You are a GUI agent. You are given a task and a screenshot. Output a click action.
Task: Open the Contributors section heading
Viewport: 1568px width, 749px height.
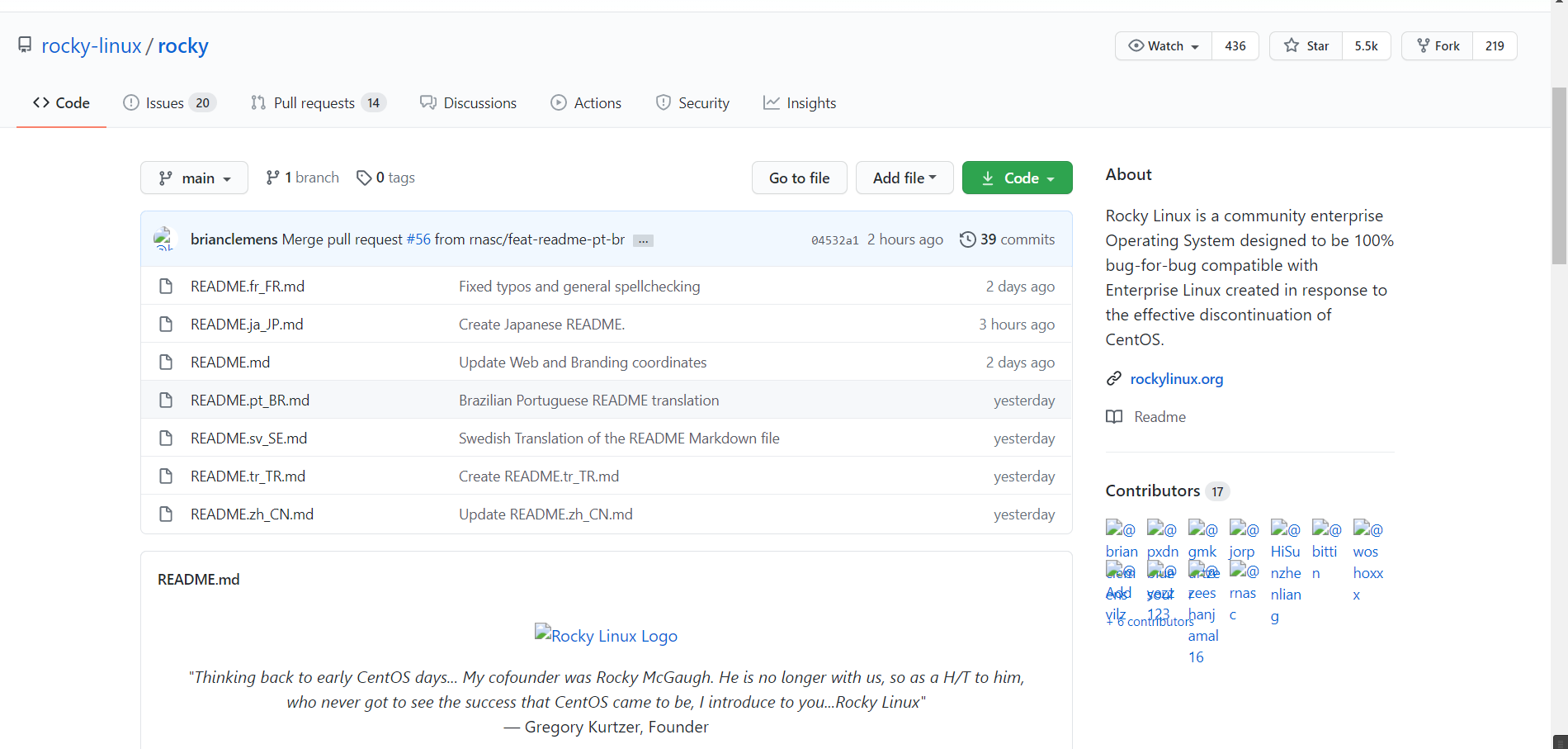click(x=1153, y=491)
